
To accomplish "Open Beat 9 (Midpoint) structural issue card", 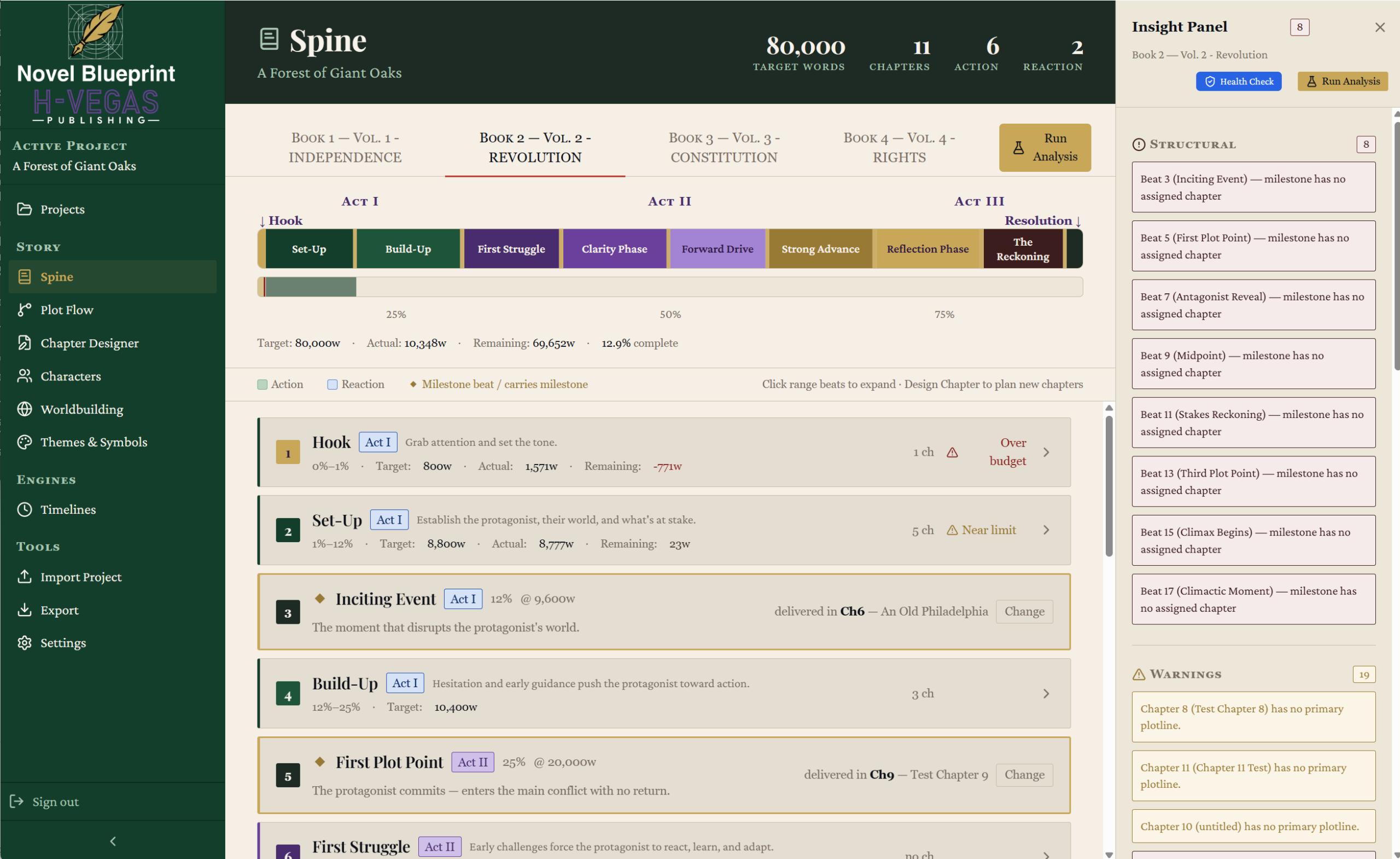I will click(1253, 364).
